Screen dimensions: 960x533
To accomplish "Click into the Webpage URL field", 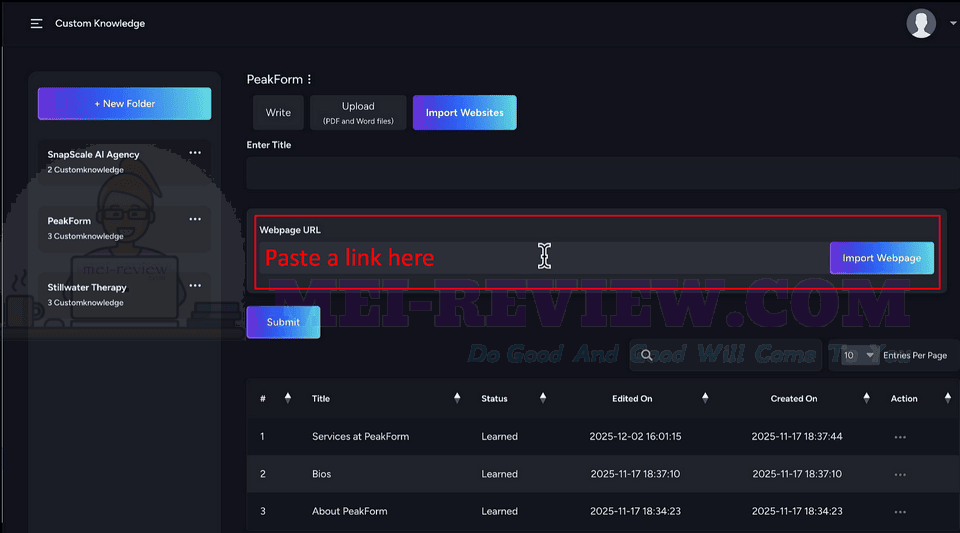I will click(544, 258).
